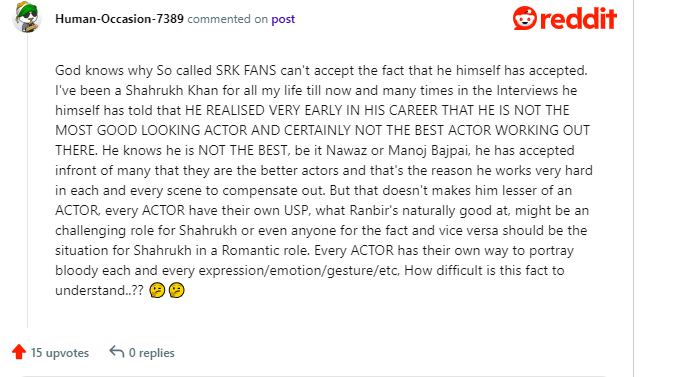Screen dimensions: 678x377
Task: Upvote the comment with the red arrow
Action: (19, 352)
